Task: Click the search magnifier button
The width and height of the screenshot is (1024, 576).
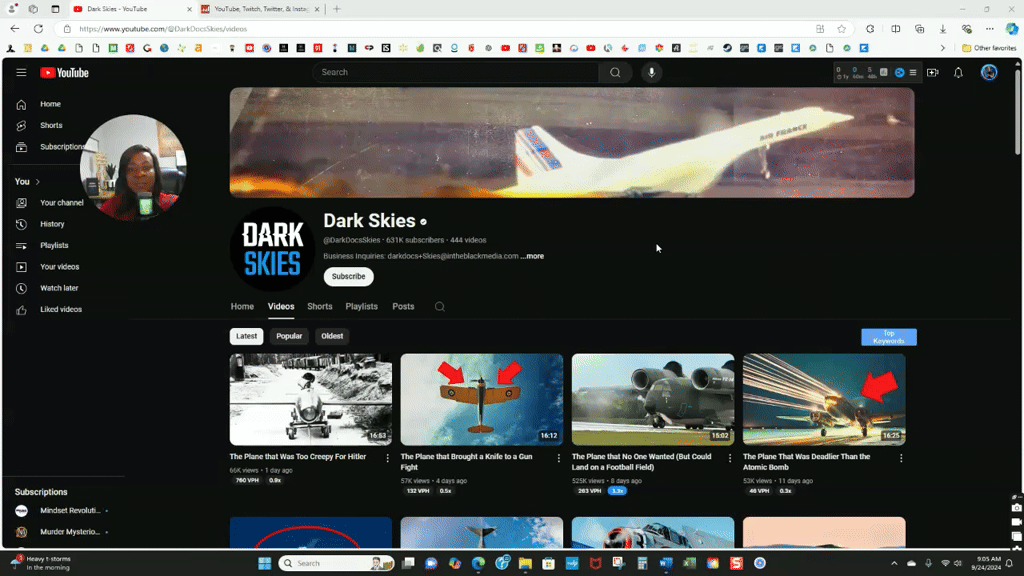Action: point(615,72)
